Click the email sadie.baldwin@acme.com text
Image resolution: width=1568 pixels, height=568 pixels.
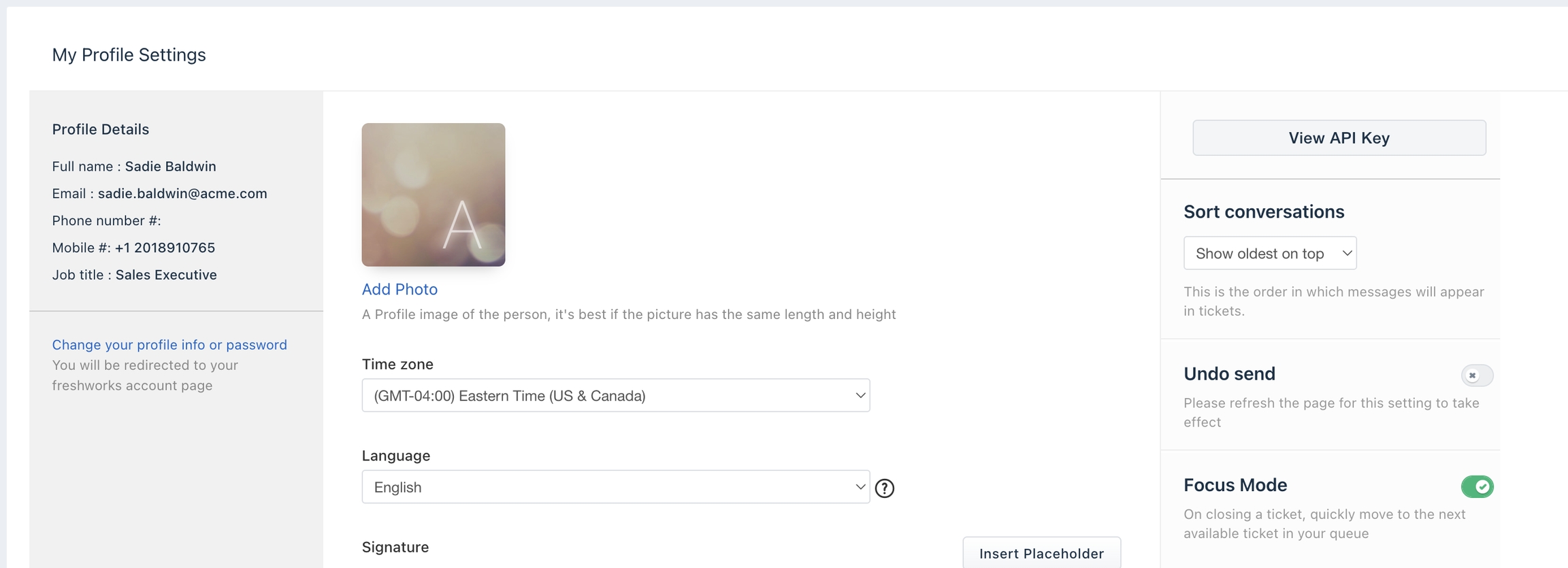click(182, 193)
